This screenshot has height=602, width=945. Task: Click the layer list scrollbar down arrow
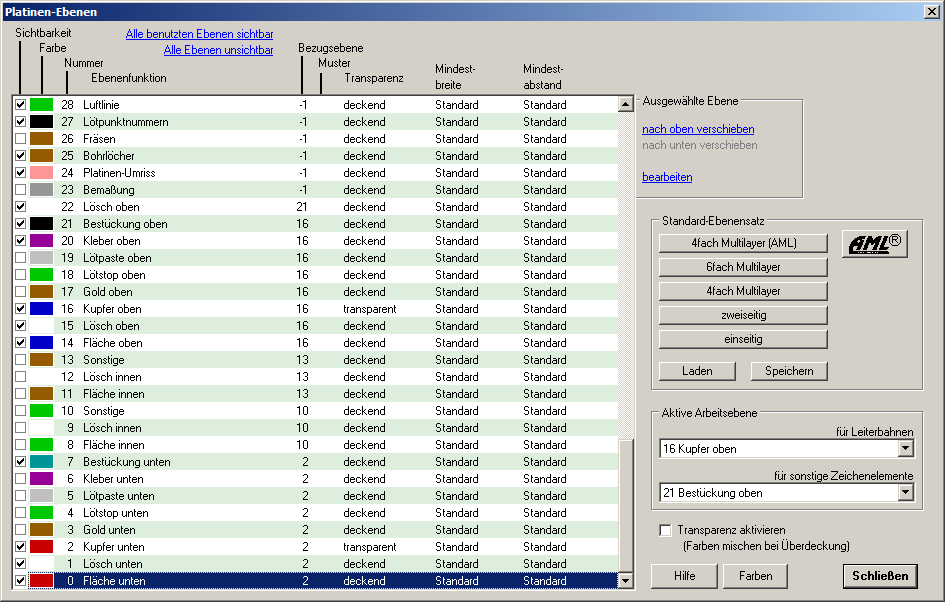(626, 581)
